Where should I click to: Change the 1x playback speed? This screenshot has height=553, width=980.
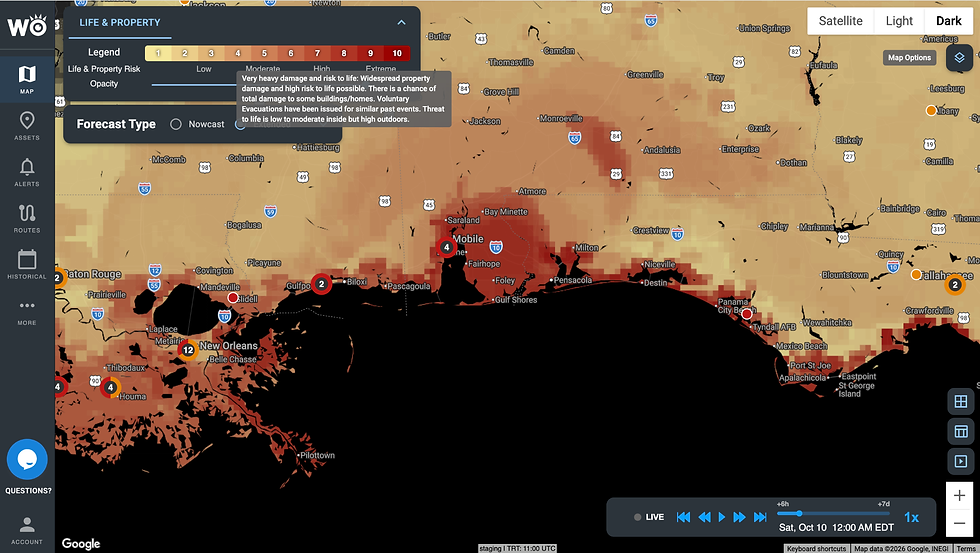click(x=911, y=517)
